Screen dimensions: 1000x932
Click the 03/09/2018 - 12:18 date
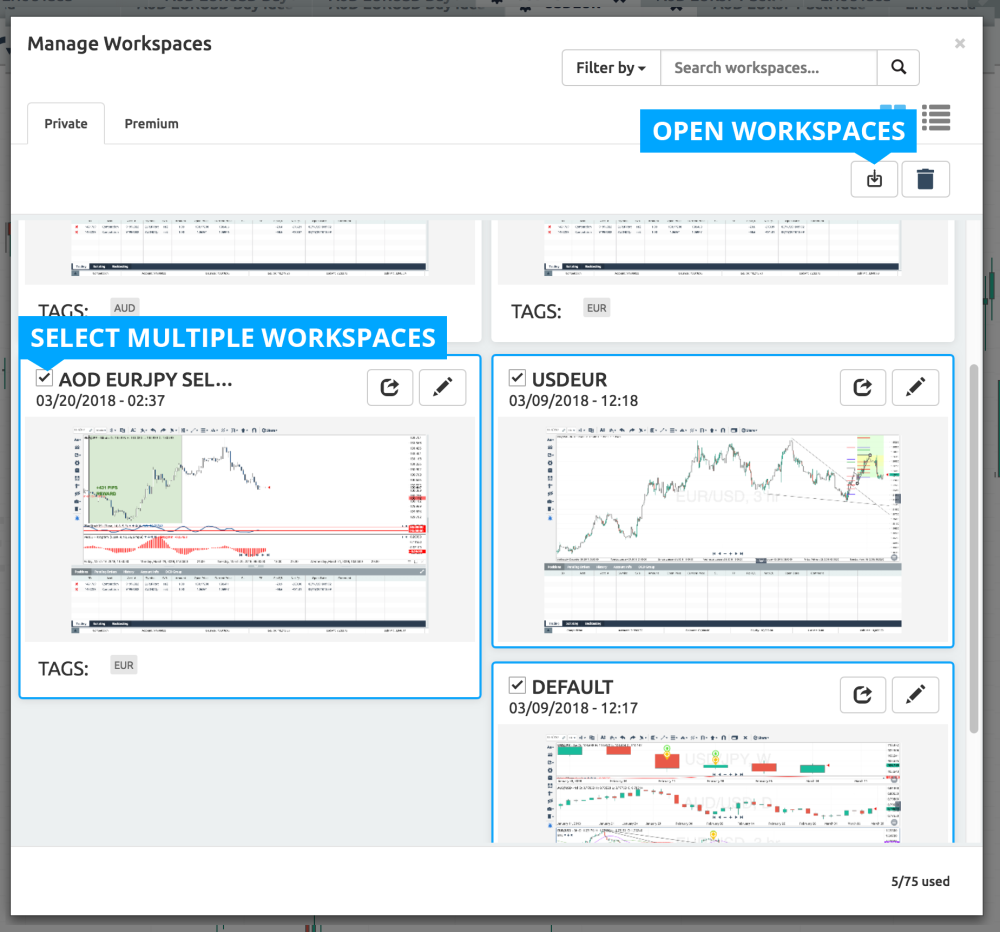573,401
